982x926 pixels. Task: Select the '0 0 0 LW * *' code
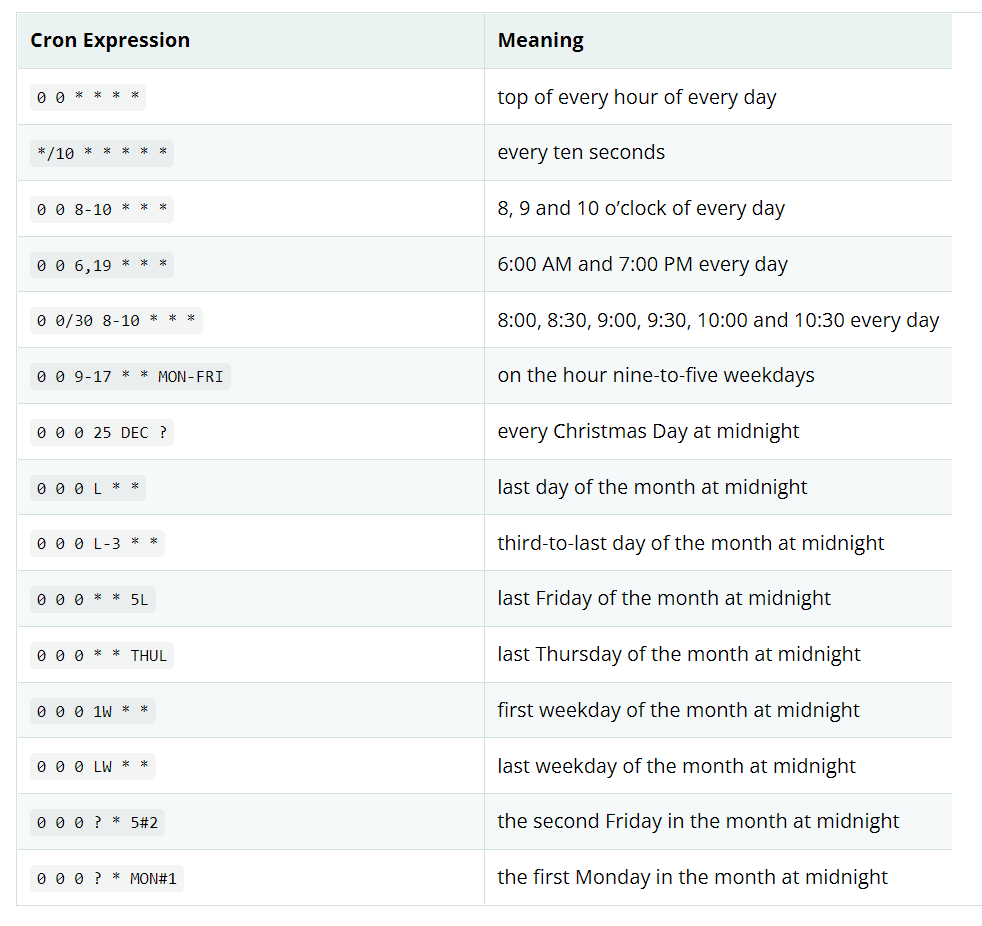tap(93, 766)
